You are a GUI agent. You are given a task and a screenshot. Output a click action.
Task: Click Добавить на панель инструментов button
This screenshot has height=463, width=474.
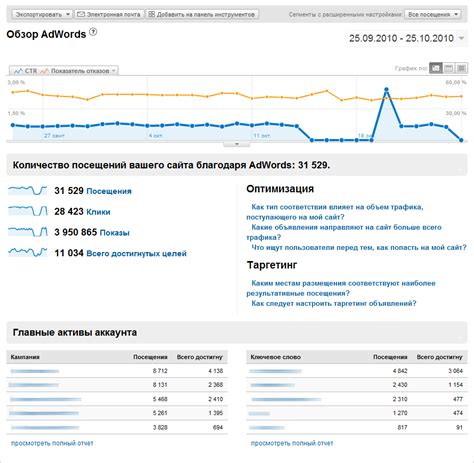pos(202,14)
